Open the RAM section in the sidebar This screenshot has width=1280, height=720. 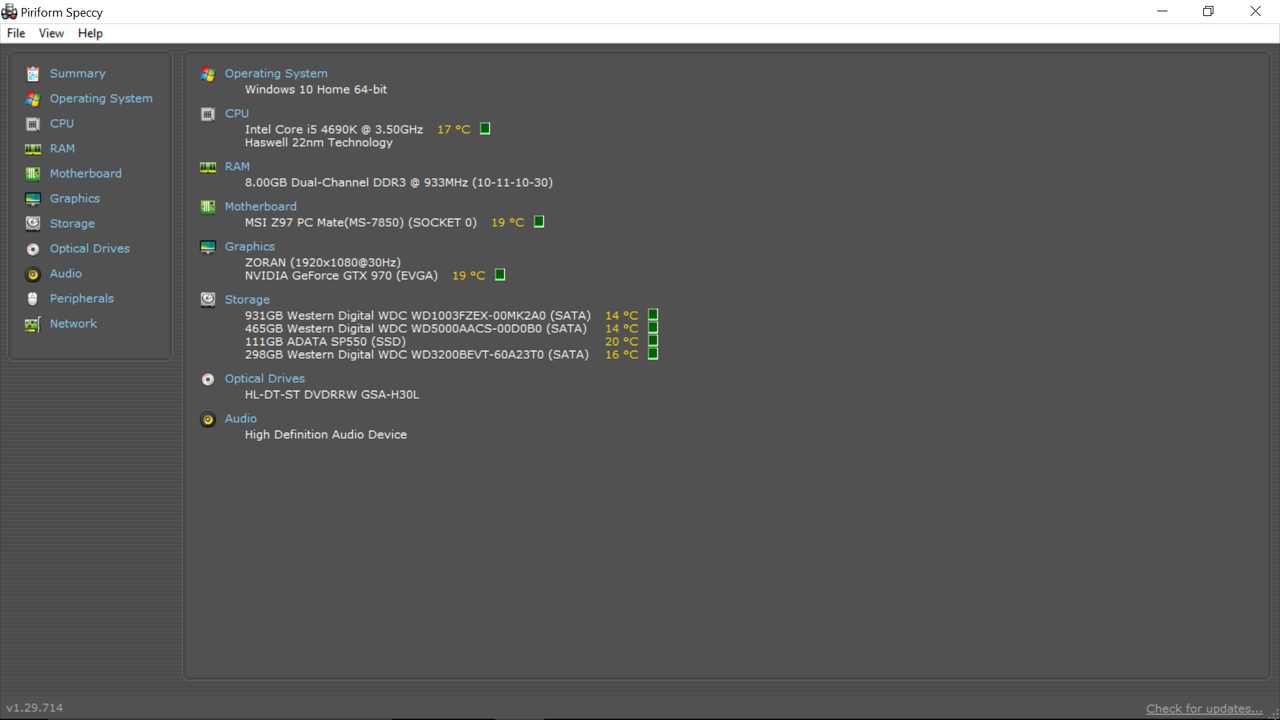62,149
